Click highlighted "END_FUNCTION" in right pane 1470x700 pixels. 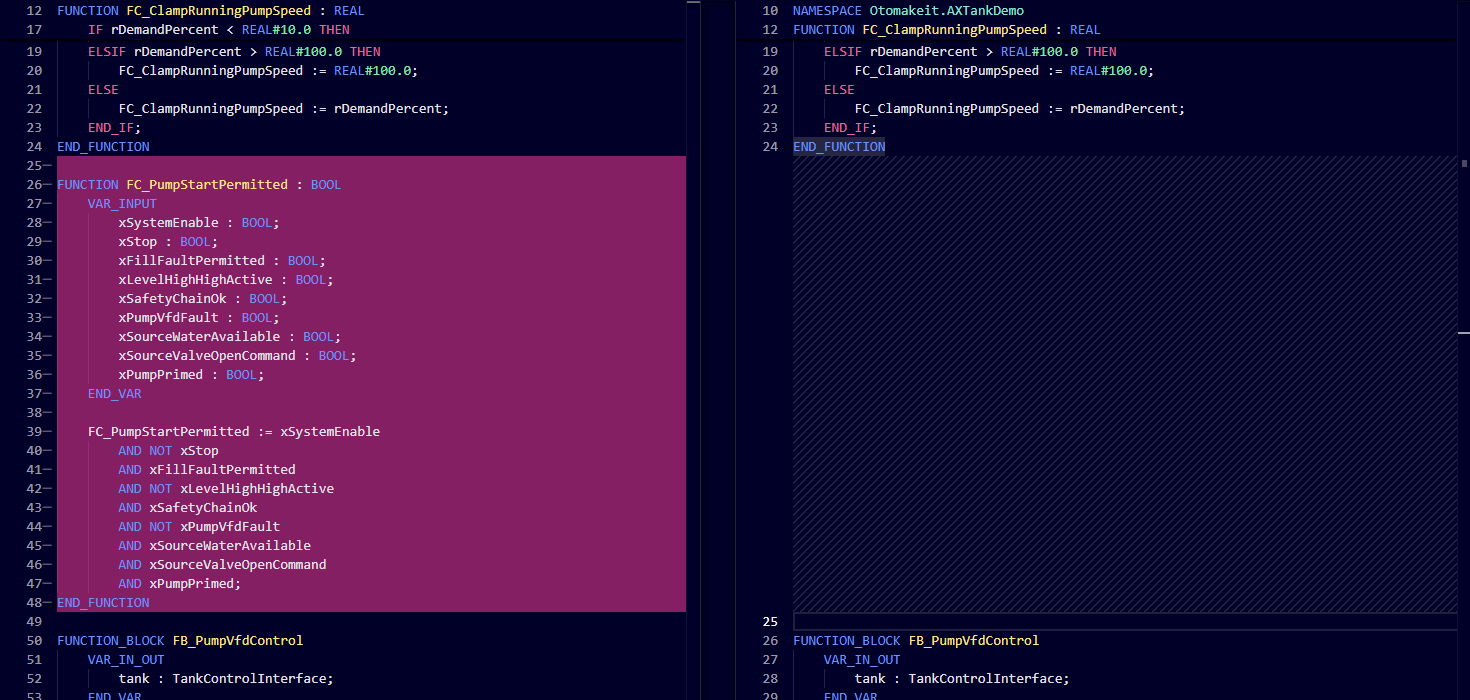pos(839,146)
